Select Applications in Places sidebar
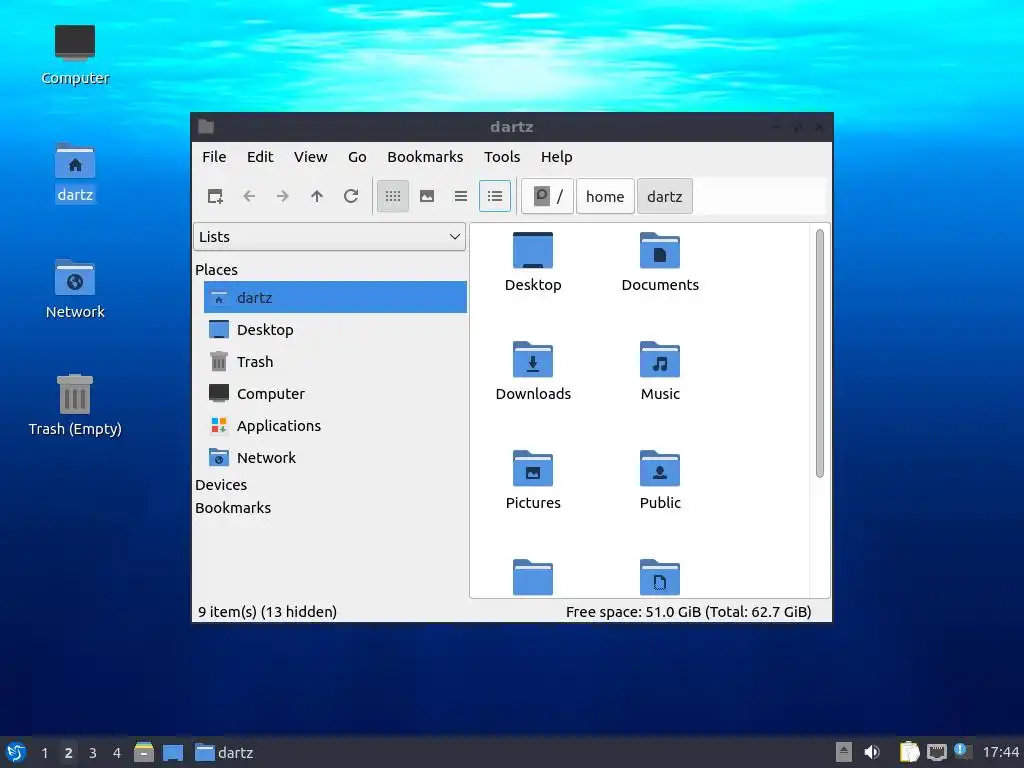Image resolution: width=1024 pixels, height=768 pixels. pos(335,425)
